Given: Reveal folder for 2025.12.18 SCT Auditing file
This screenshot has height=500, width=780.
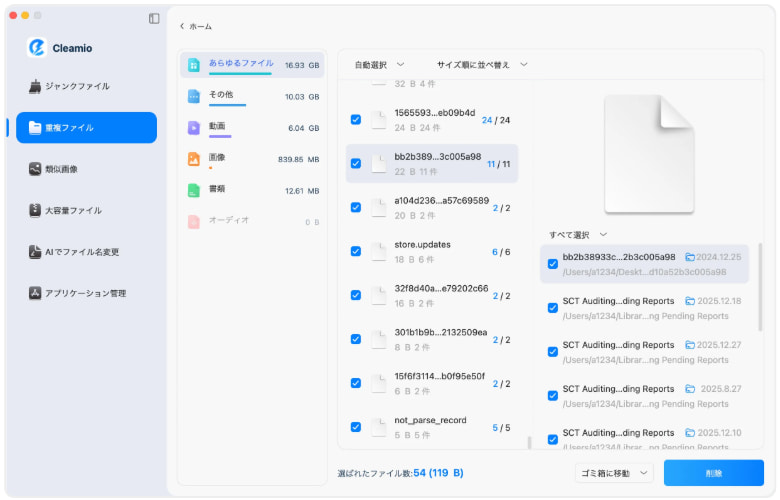Looking at the screenshot, I should [x=690, y=301].
